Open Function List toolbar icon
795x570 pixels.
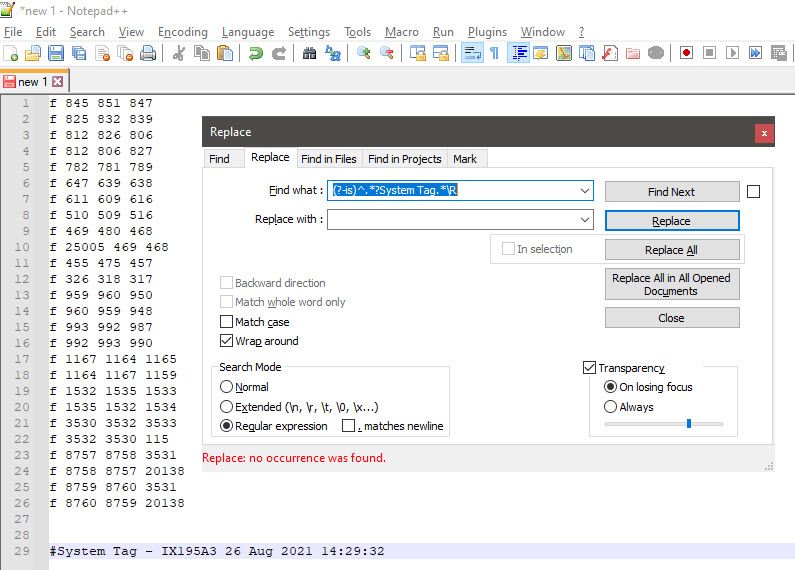609,53
